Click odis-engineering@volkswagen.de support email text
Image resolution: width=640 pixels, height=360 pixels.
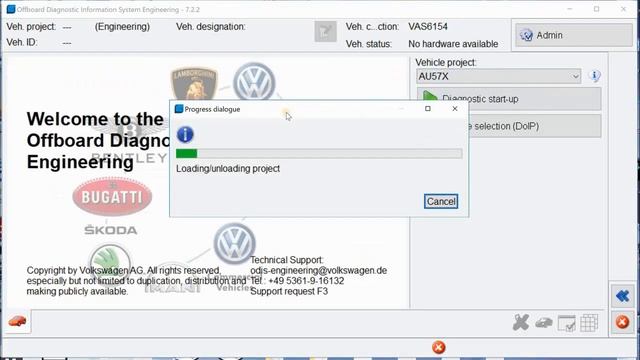click(319, 270)
